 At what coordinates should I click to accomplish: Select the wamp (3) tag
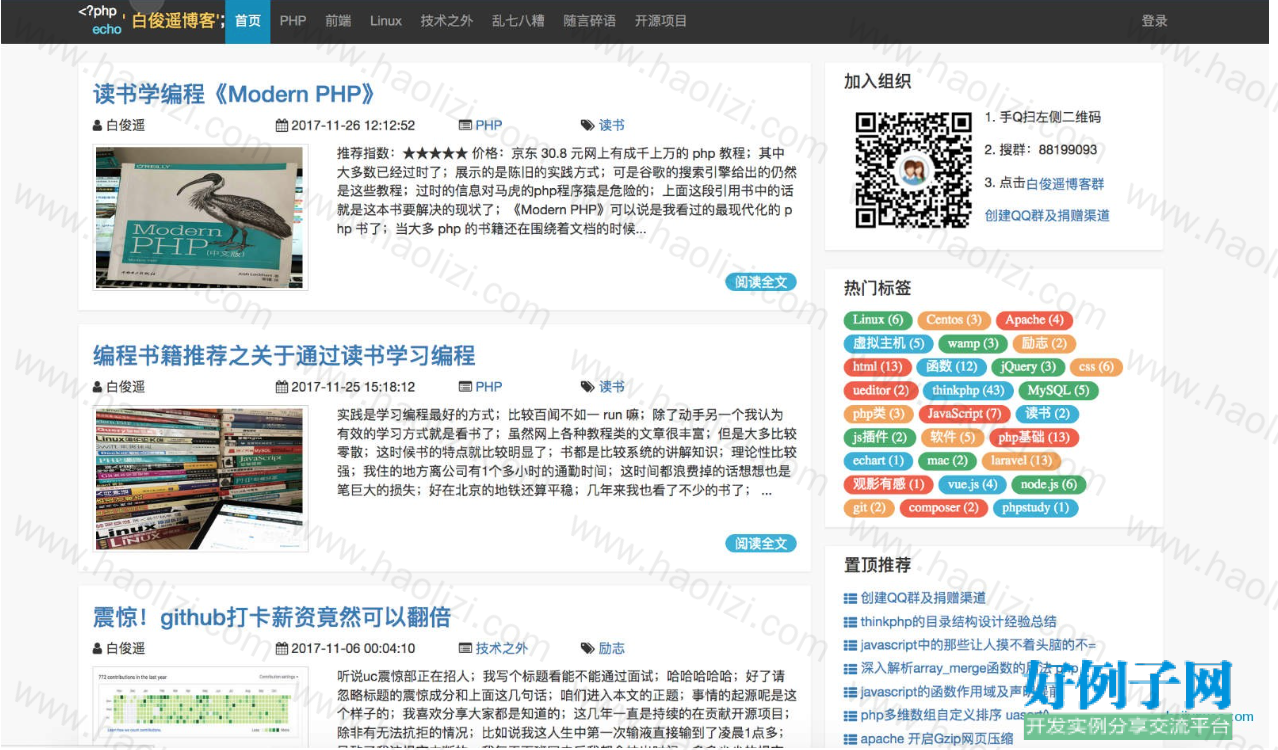pyautogui.click(x=972, y=343)
